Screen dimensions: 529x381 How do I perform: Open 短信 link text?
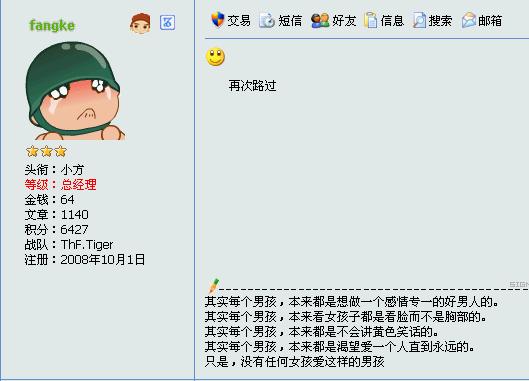point(290,21)
